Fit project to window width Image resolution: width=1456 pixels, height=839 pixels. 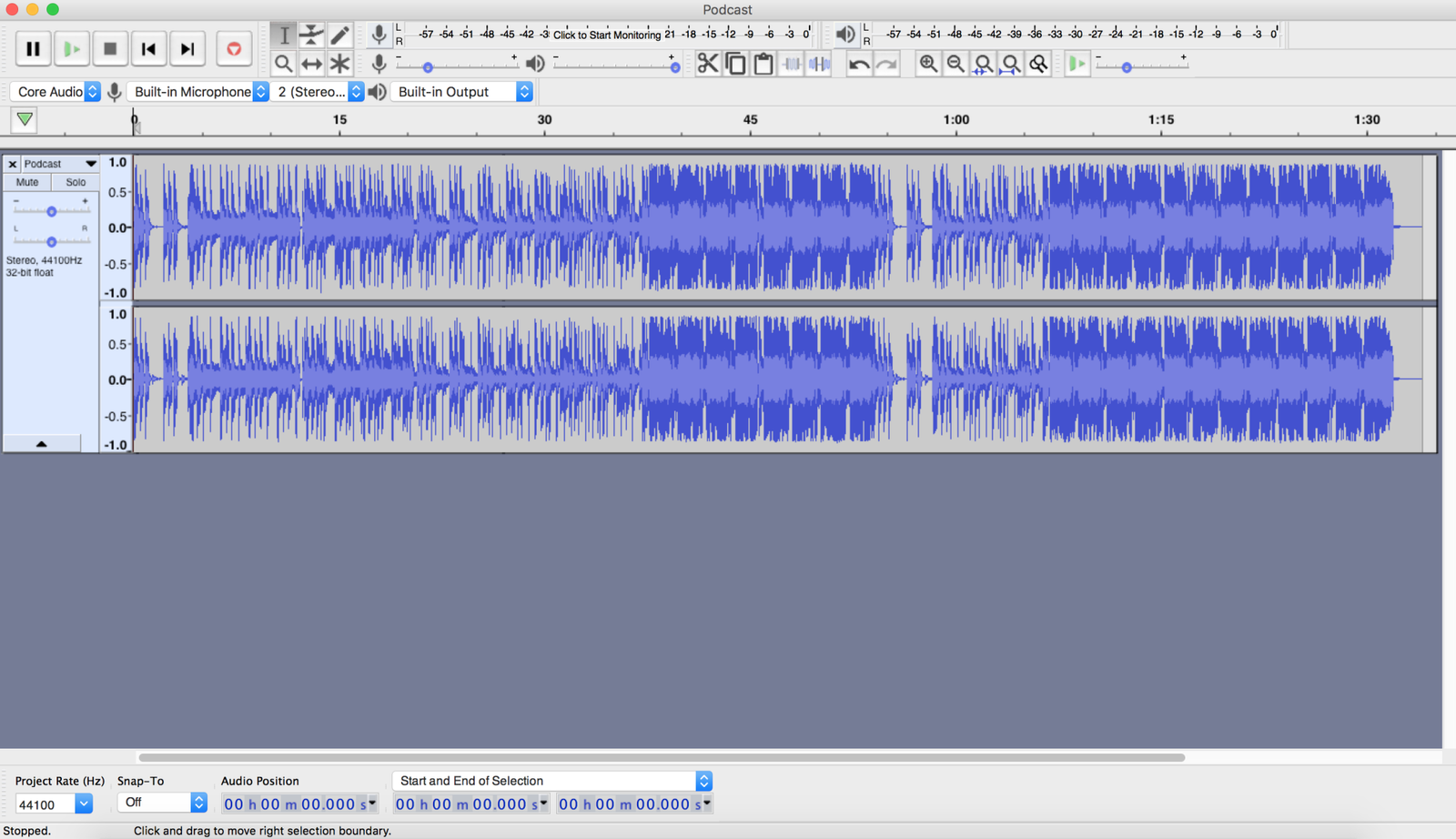tap(1010, 64)
